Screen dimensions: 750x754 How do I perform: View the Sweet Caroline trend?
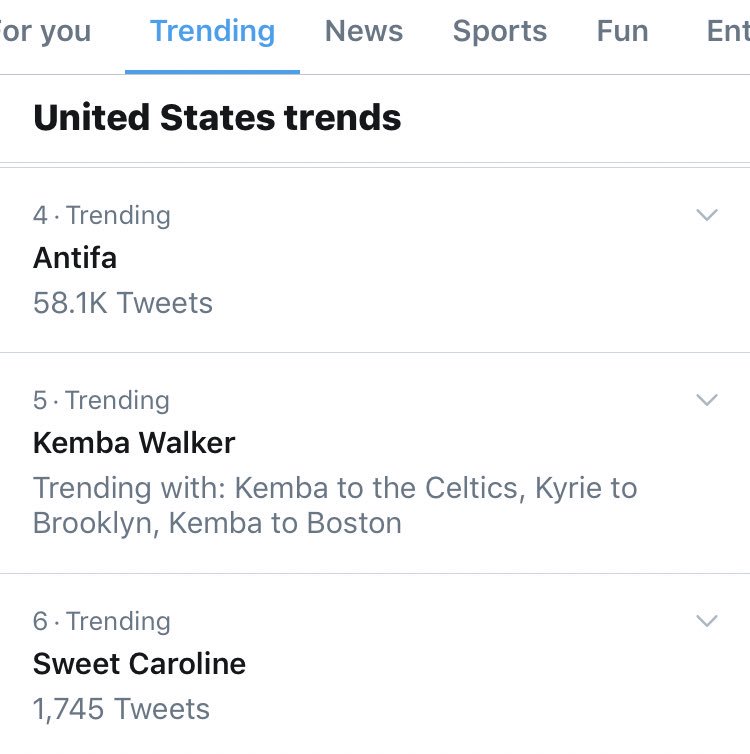[139, 664]
